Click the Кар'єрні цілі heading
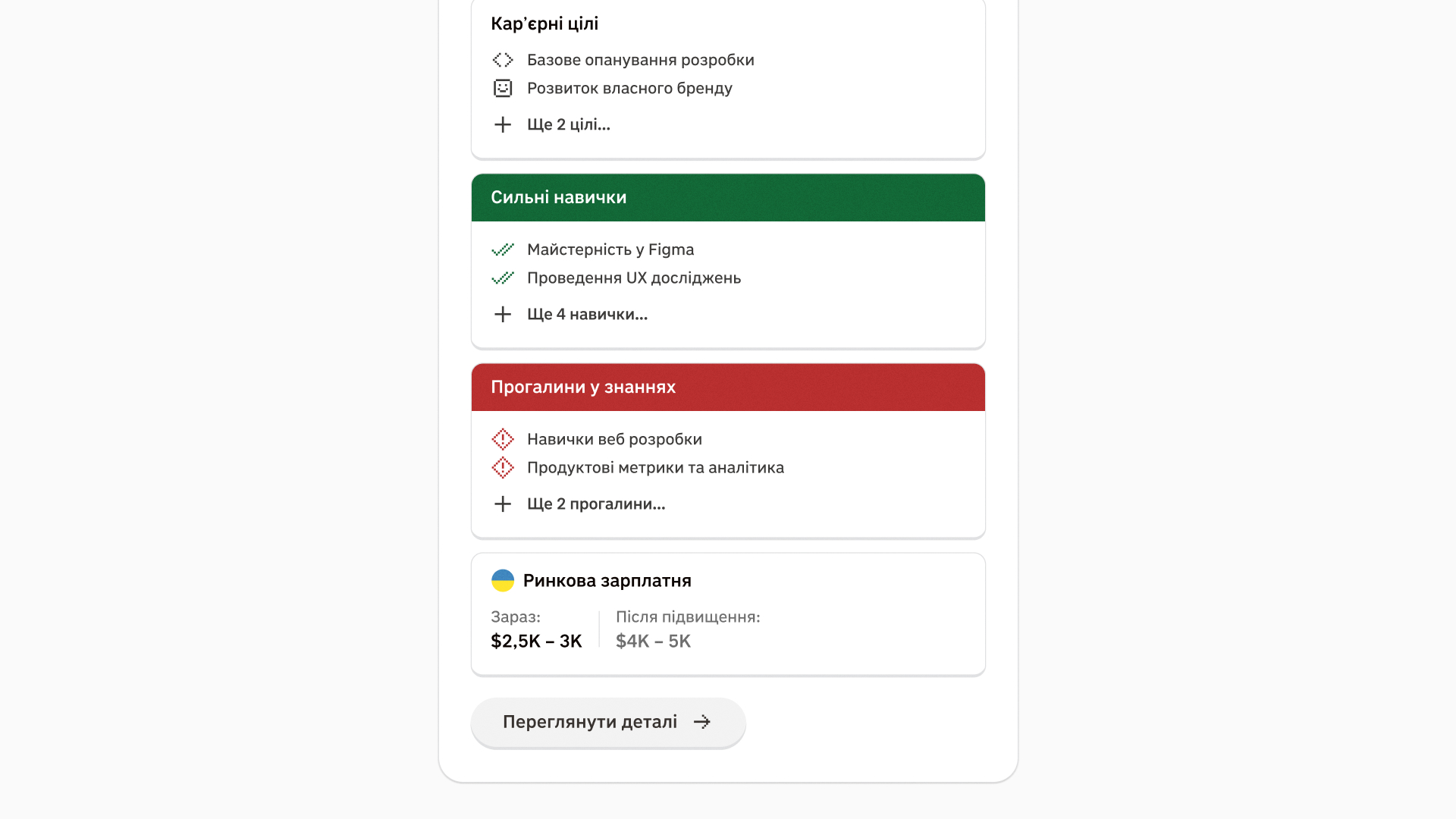The width and height of the screenshot is (1456, 819). click(544, 24)
